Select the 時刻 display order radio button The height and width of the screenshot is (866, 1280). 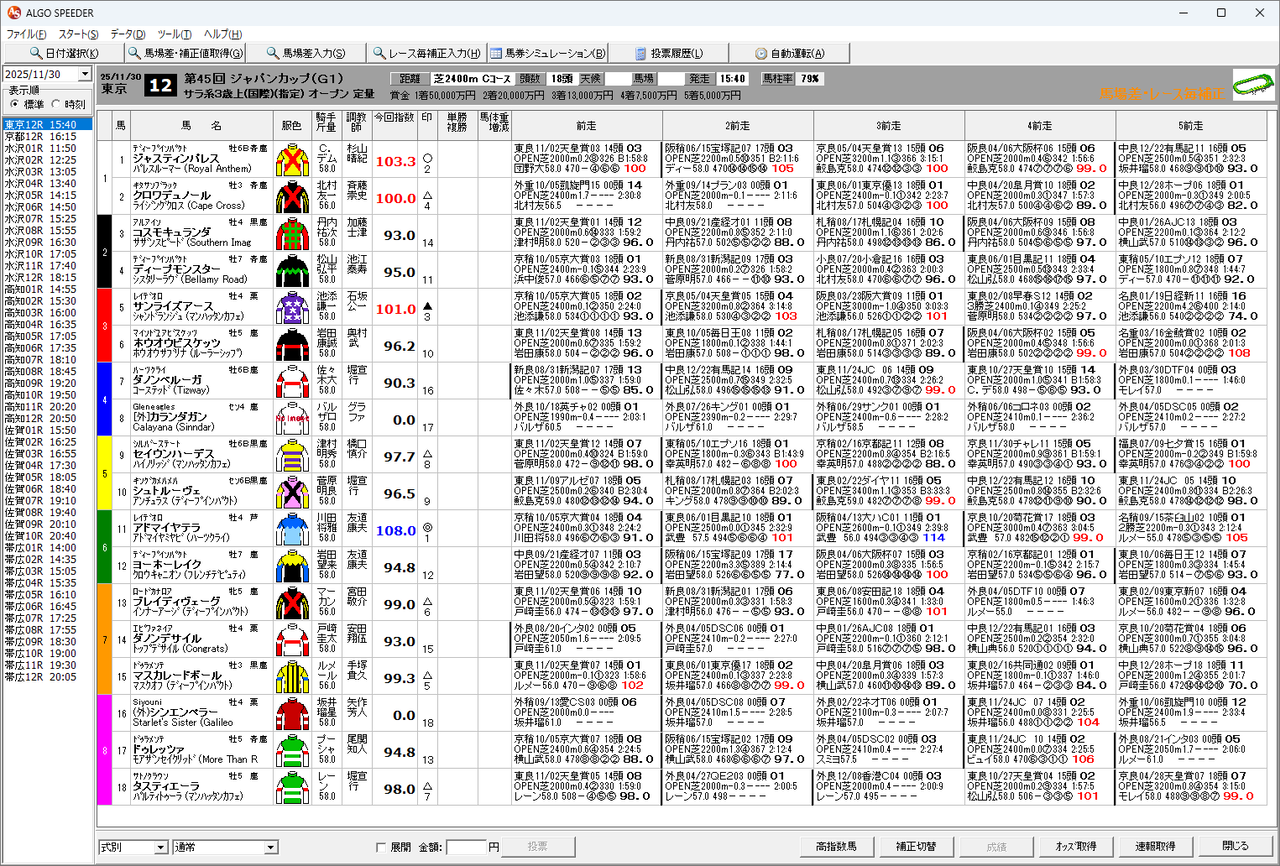coord(57,104)
